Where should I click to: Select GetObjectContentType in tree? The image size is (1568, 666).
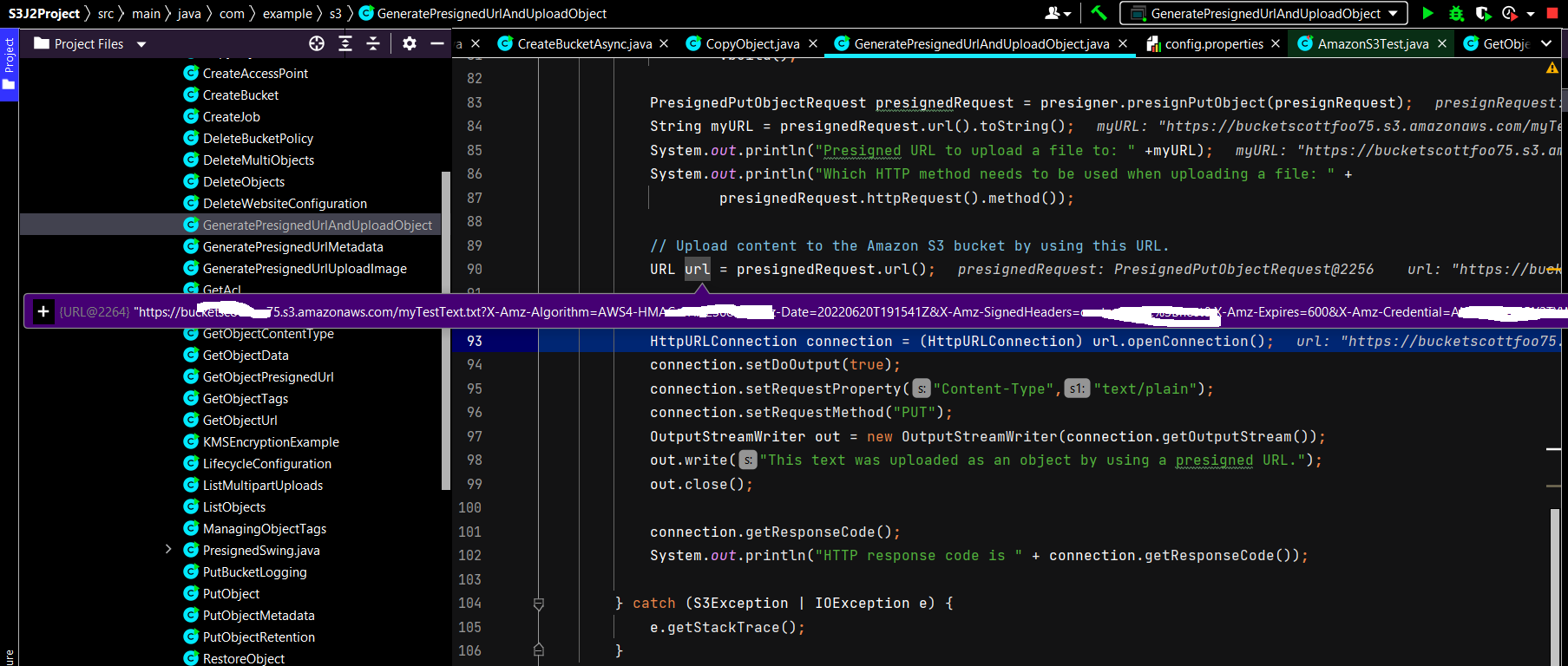point(268,334)
